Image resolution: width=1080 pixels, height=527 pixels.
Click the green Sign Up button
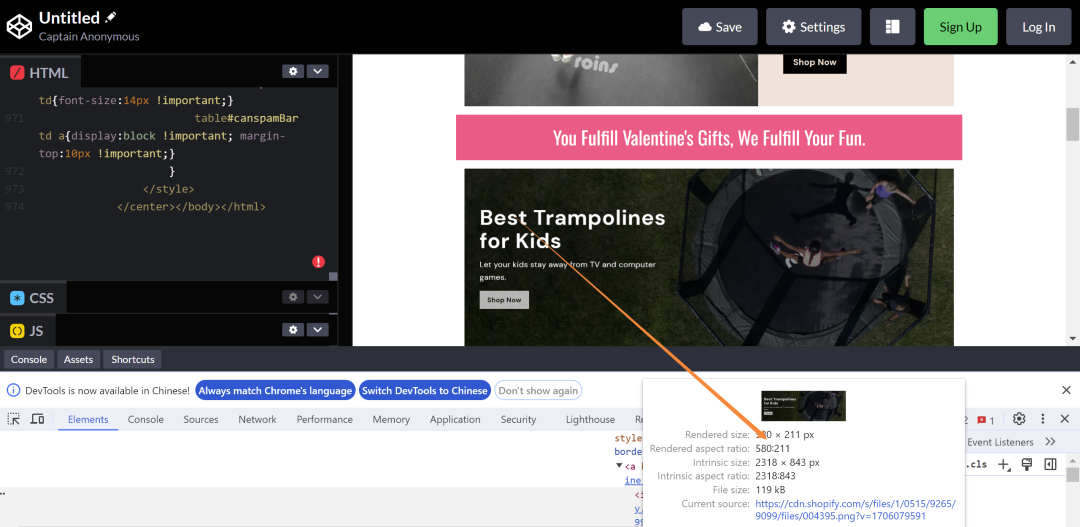[960, 27]
